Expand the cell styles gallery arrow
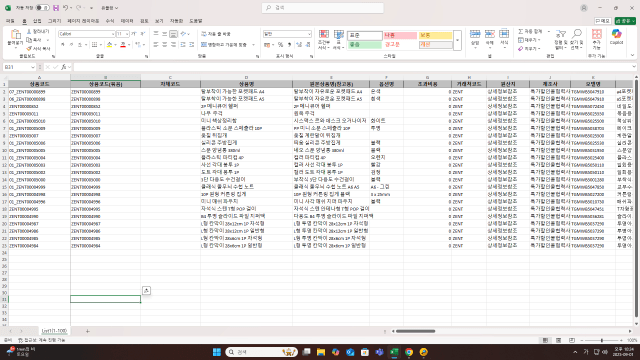Screen dimensions: 640x360 (458, 40)
